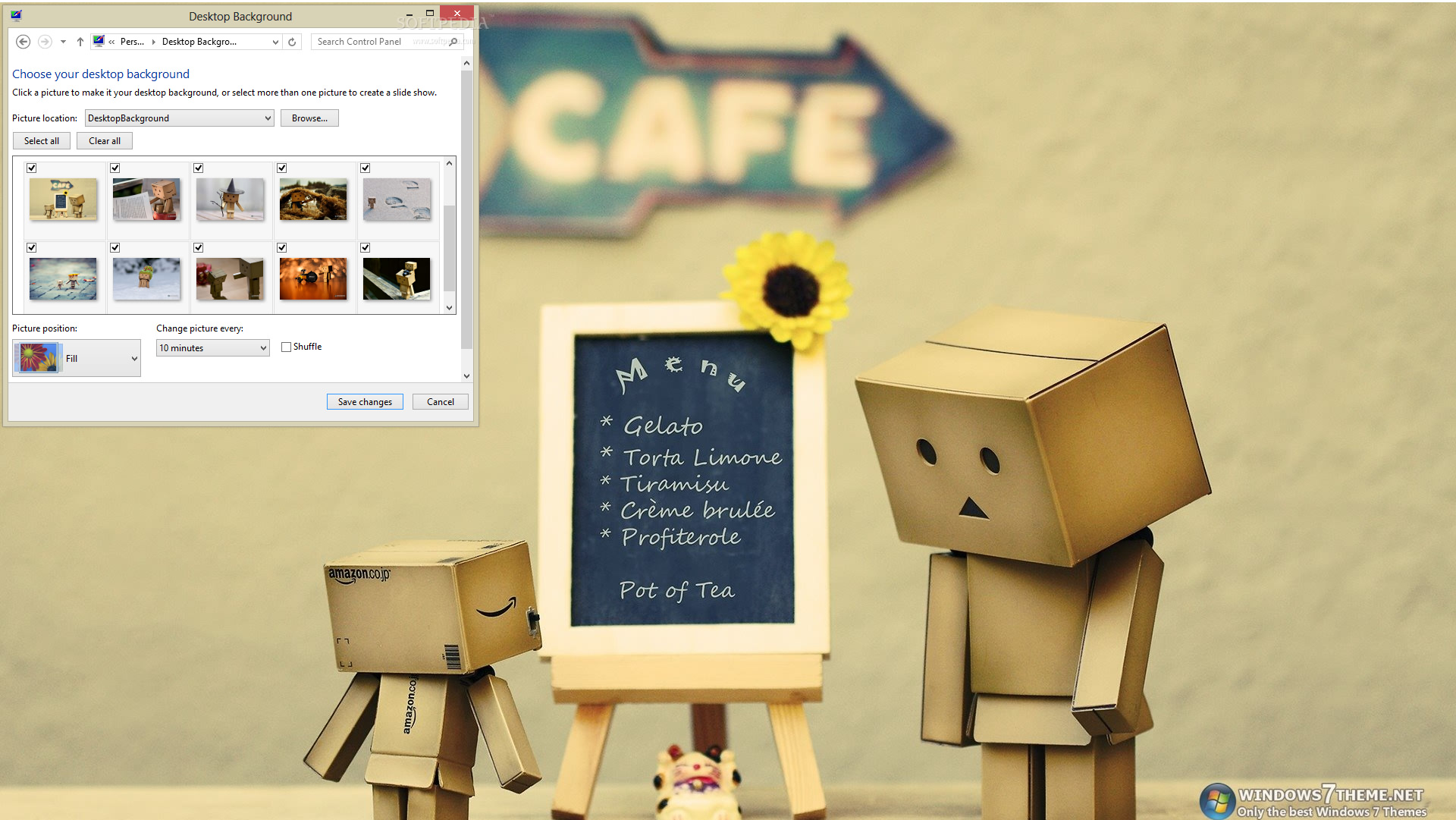
Task: Uncheck the orange sunset Danbo wallpaper checkbox
Action: [282, 248]
